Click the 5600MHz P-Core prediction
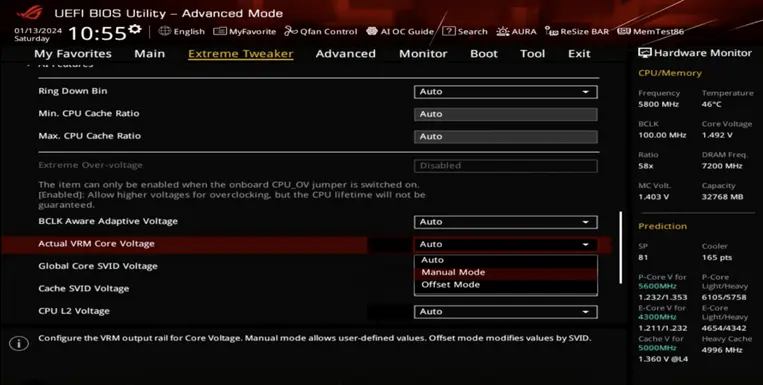 [x=657, y=286]
